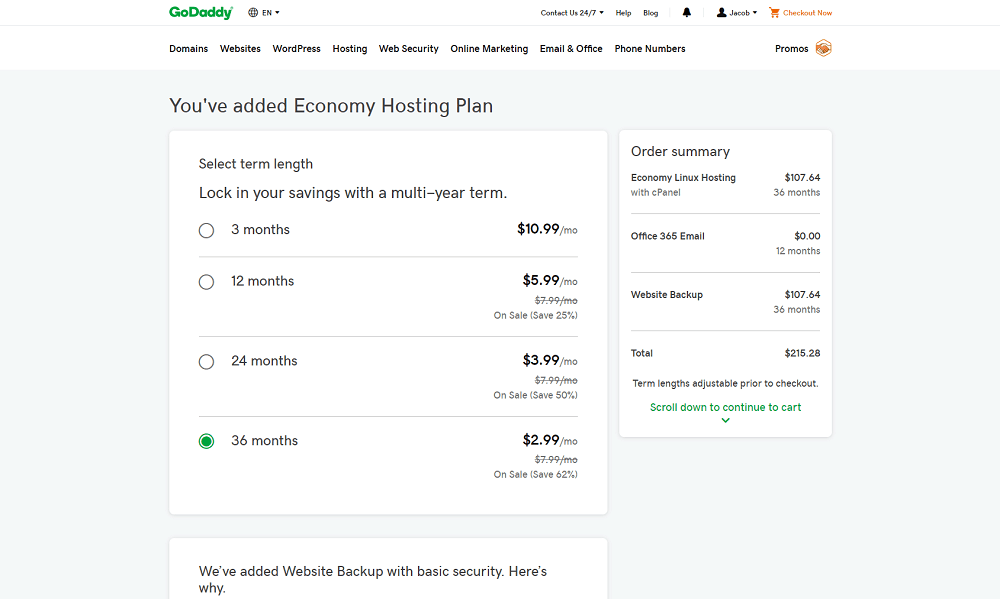Expand the EN language dropdown
The width and height of the screenshot is (1000, 599).
270,13
